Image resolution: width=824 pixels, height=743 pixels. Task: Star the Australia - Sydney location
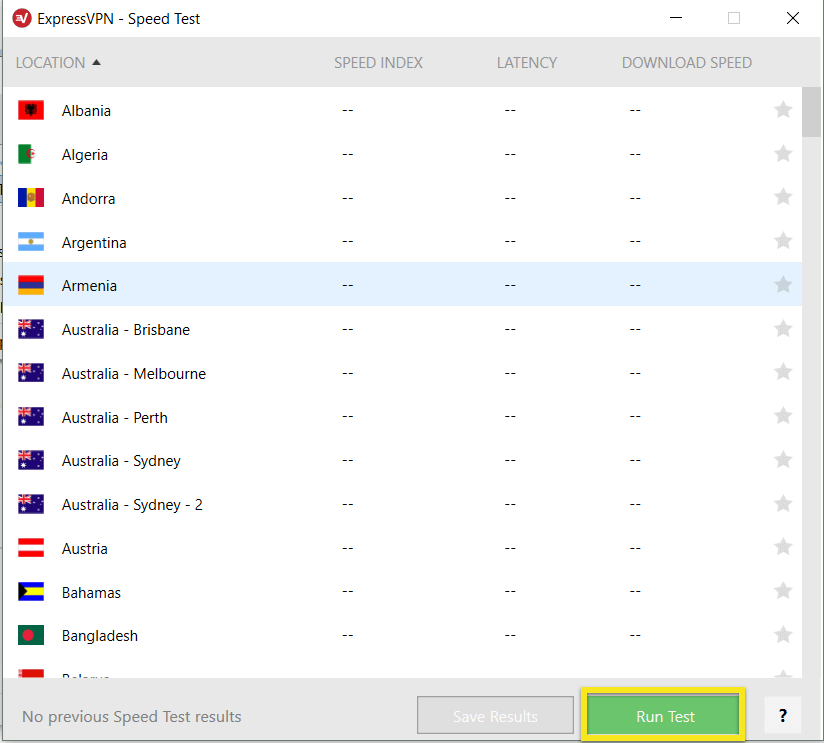pyautogui.click(x=783, y=460)
